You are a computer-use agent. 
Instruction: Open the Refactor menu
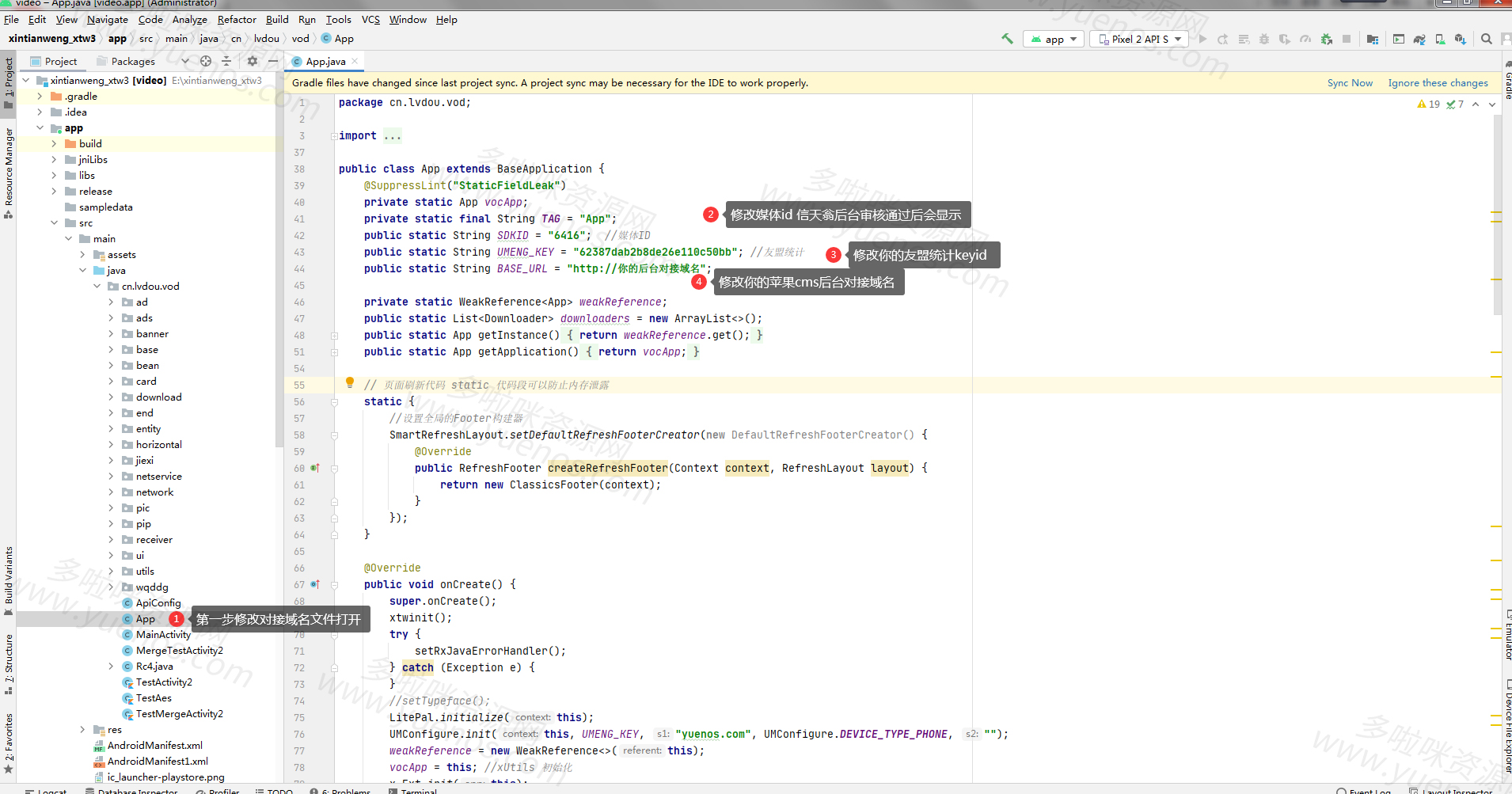click(x=237, y=20)
